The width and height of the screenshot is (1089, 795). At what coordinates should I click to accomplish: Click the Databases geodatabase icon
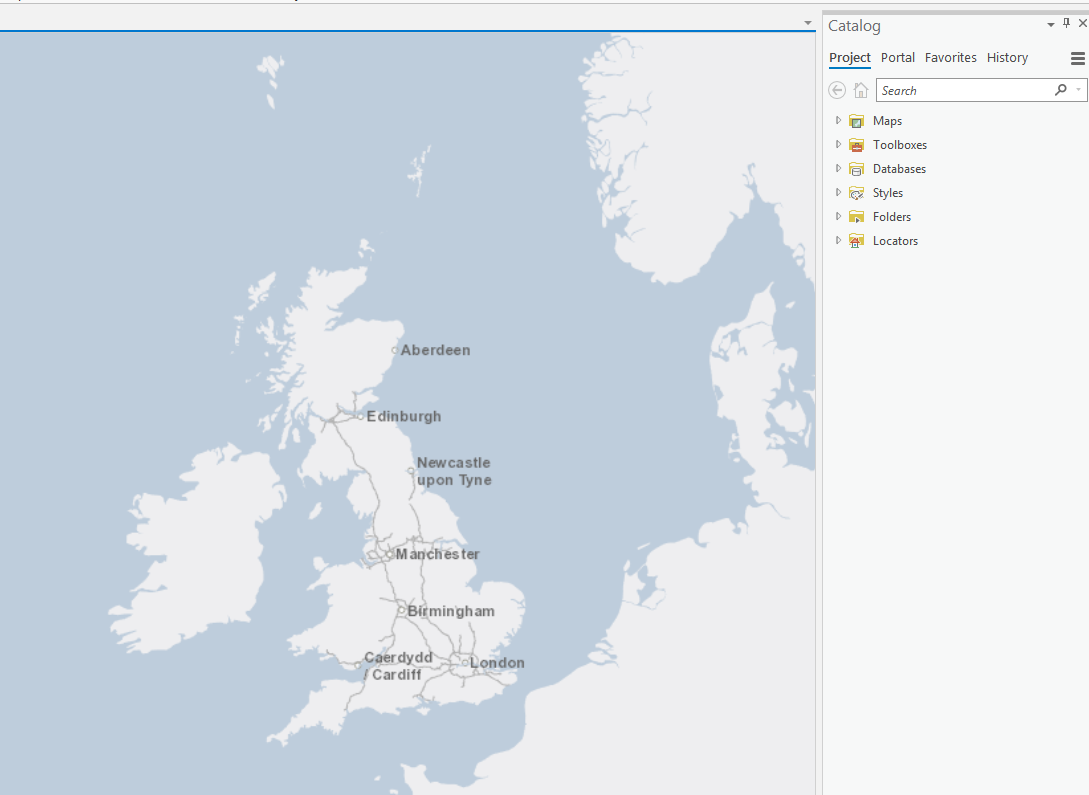coord(857,168)
